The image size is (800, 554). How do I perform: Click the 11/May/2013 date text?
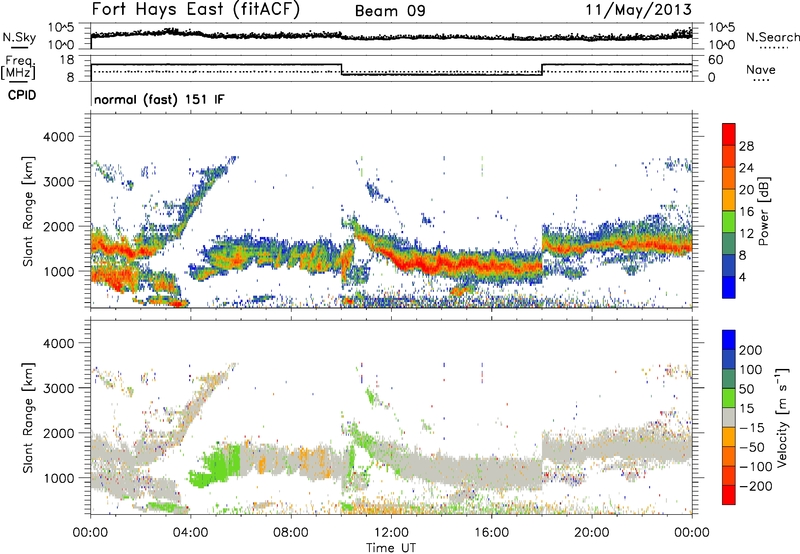(638, 10)
